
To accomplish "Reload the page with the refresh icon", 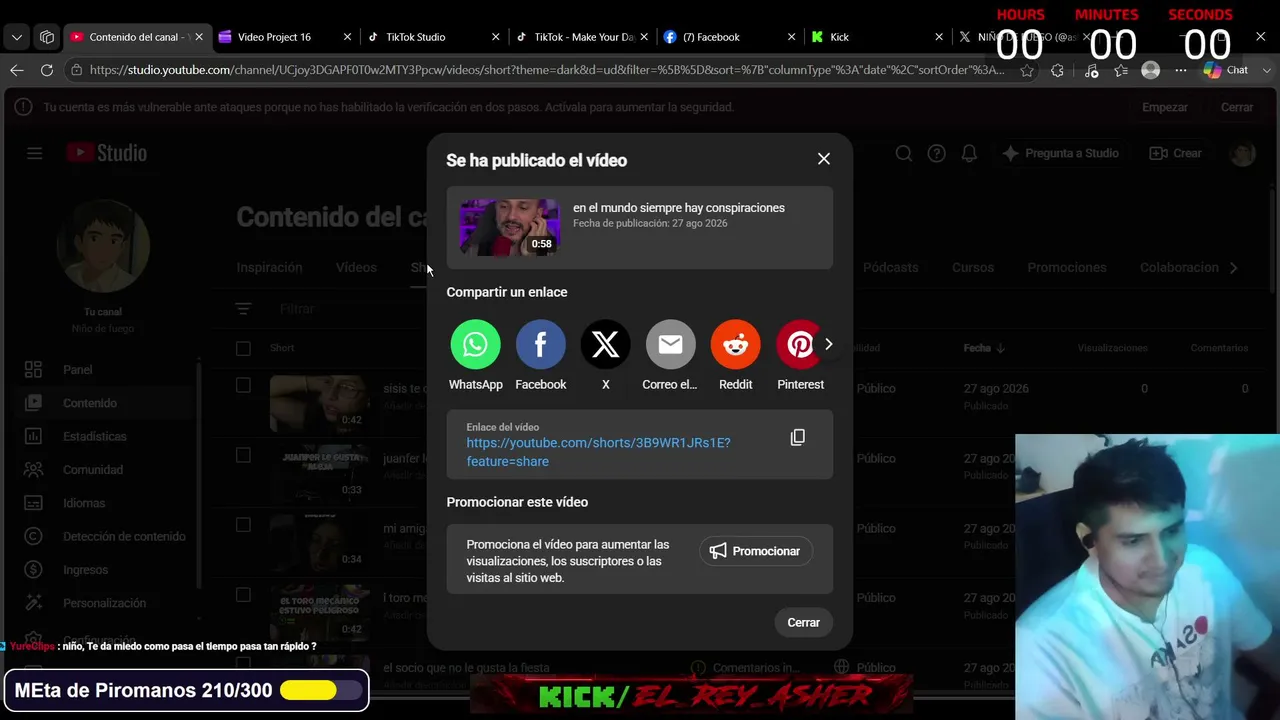I will (47, 70).
